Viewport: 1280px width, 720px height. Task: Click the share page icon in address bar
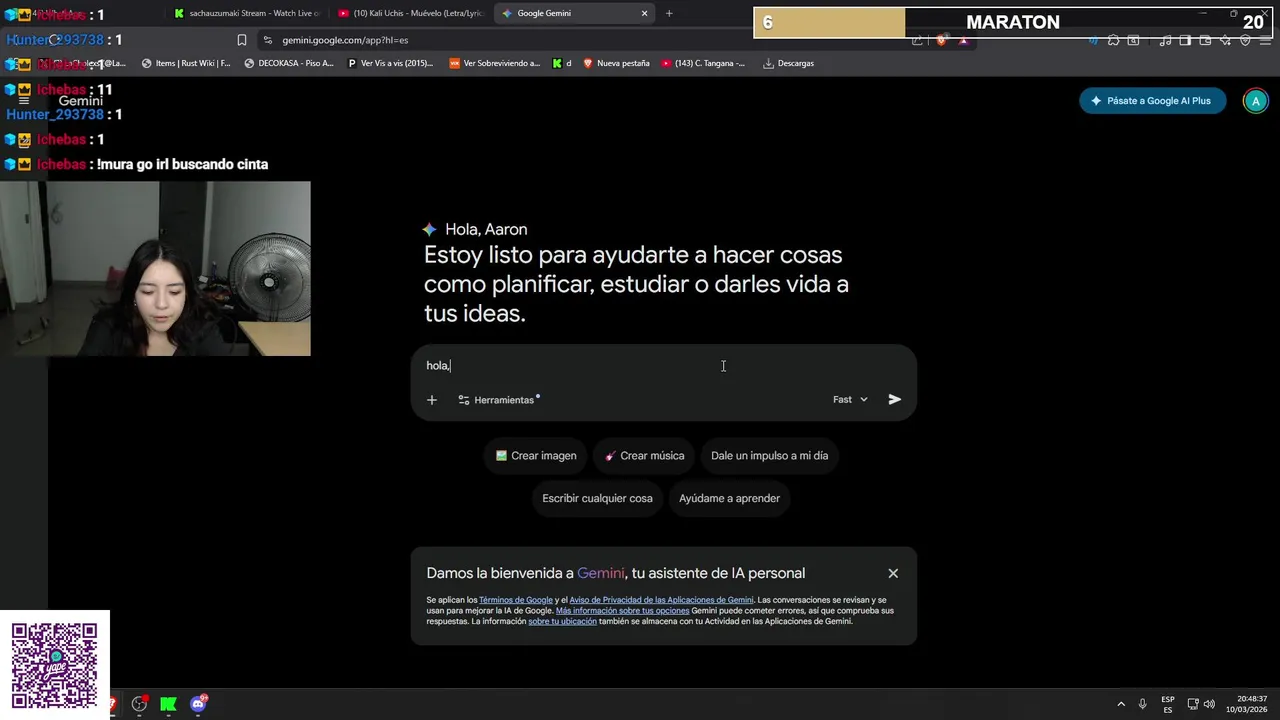tap(917, 40)
